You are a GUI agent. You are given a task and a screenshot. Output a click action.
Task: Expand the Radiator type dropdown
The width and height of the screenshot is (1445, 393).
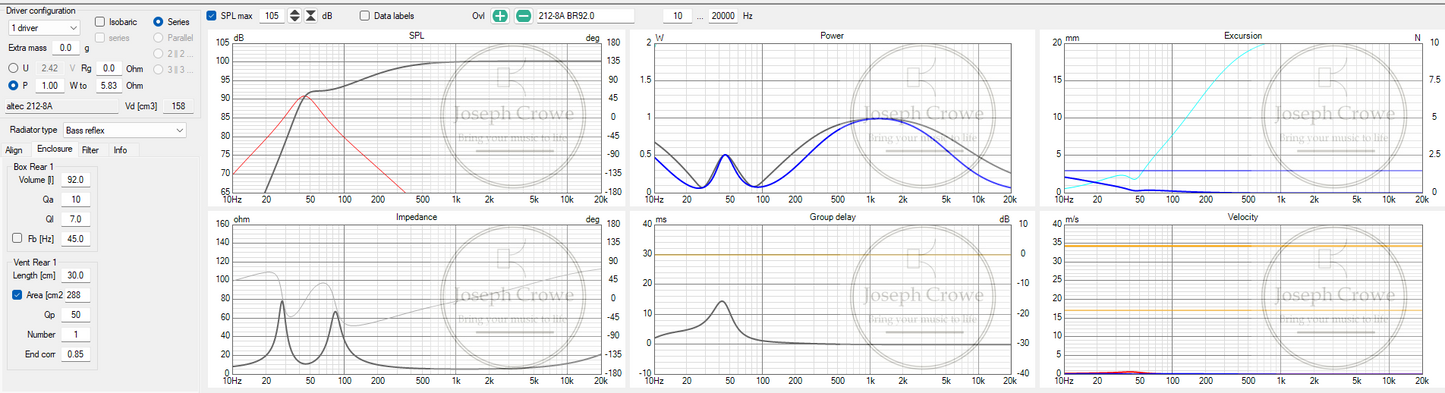(x=124, y=130)
